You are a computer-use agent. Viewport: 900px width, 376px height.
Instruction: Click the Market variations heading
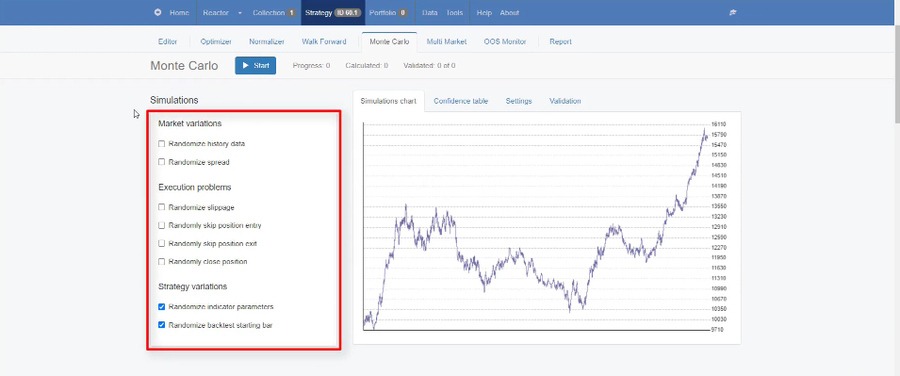[190, 123]
